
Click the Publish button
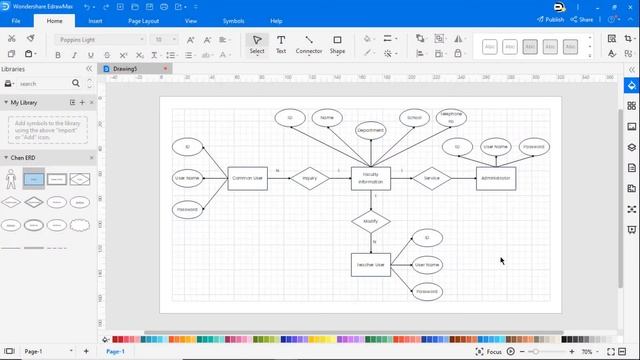[551, 19]
